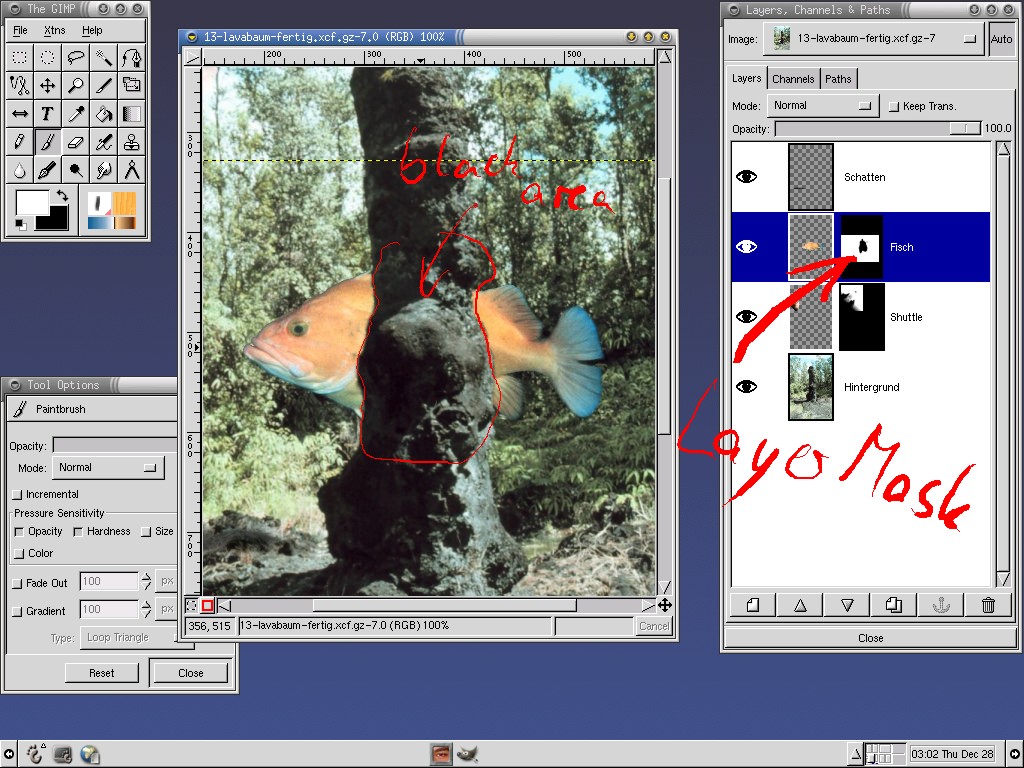Select the Fuzzy Select (magic wand) tool
Image resolution: width=1024 pixels, height=768 pixels.
tap(103, 57)
